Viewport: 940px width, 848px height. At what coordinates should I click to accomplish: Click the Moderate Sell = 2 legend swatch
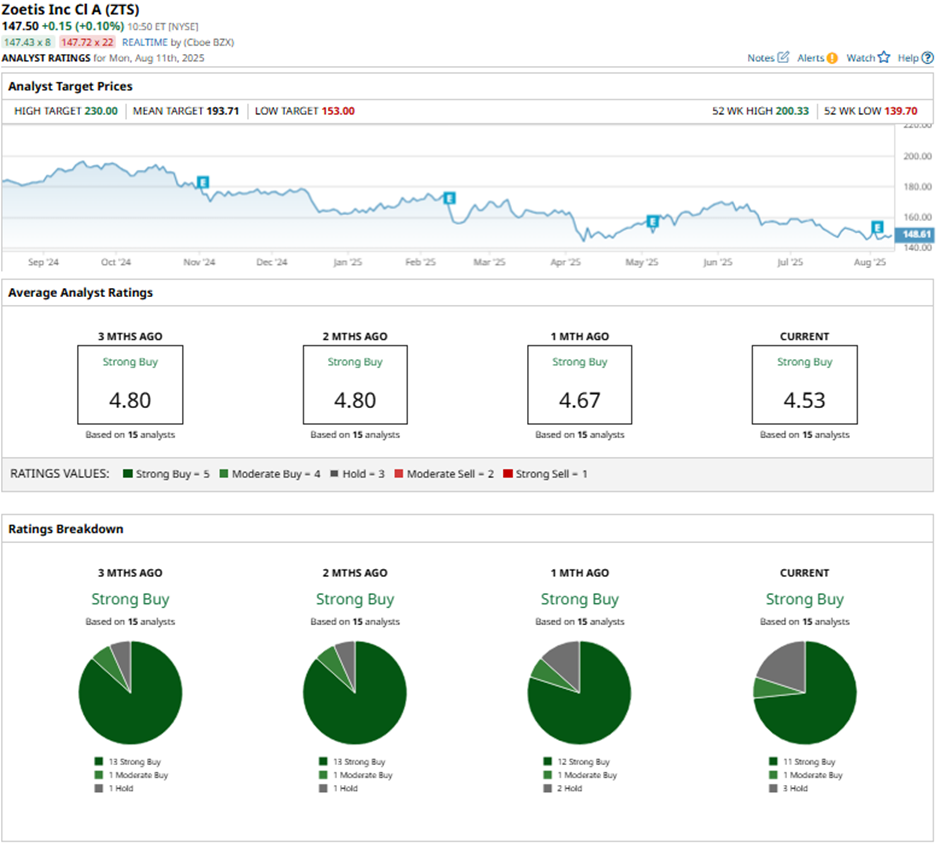399,473
